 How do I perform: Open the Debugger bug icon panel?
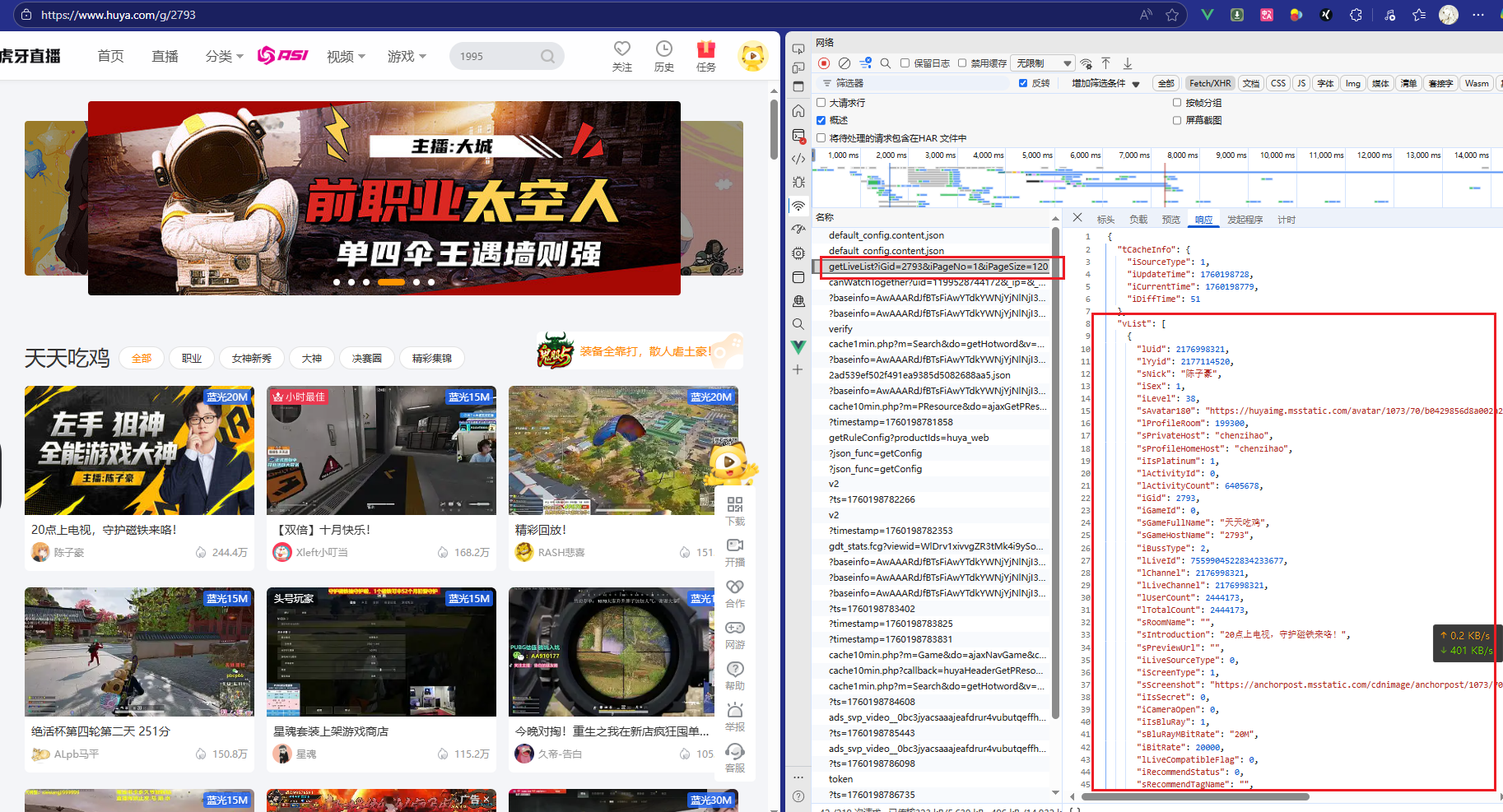tap(798, 182)
